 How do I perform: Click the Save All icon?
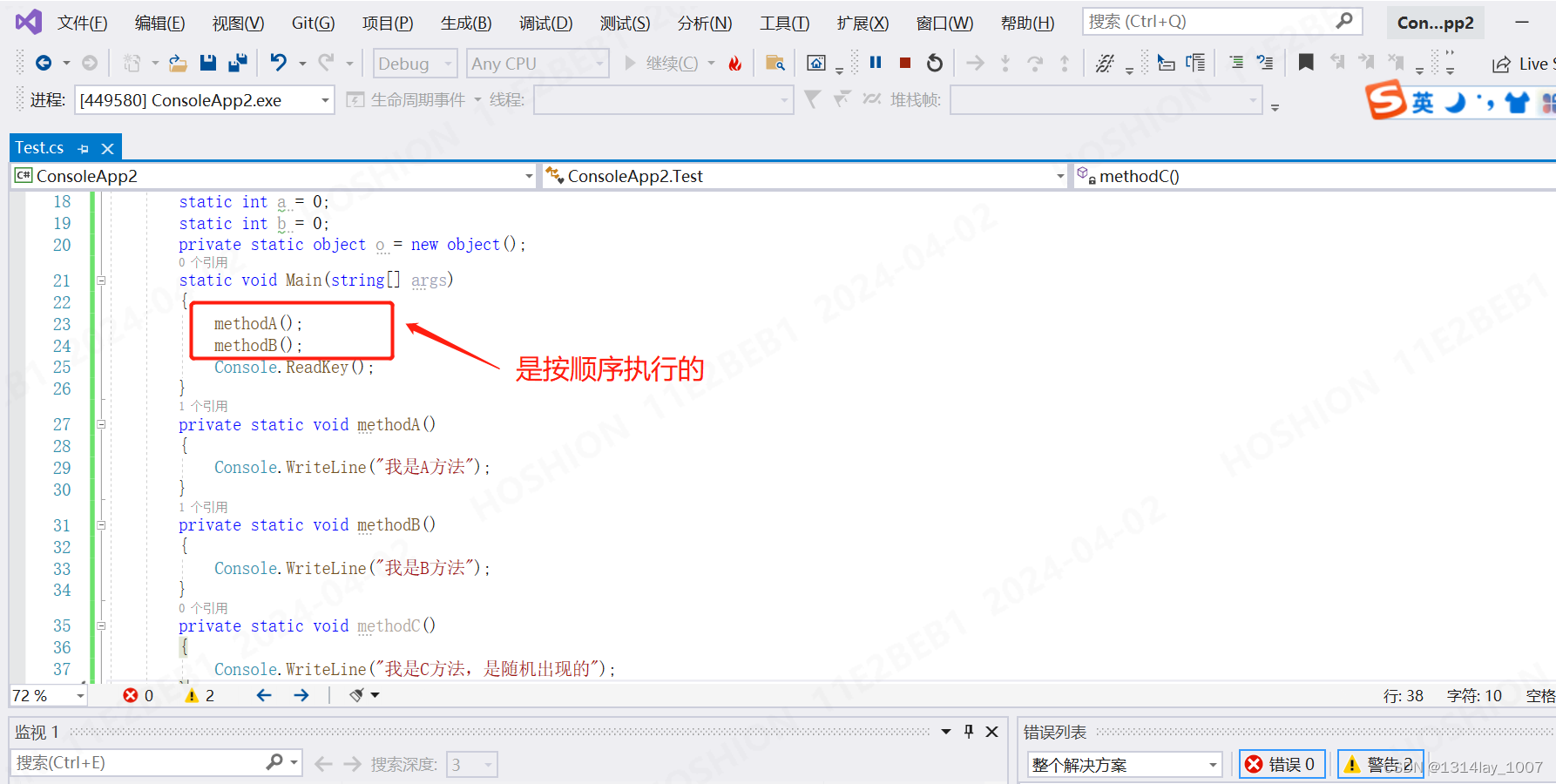237,63
